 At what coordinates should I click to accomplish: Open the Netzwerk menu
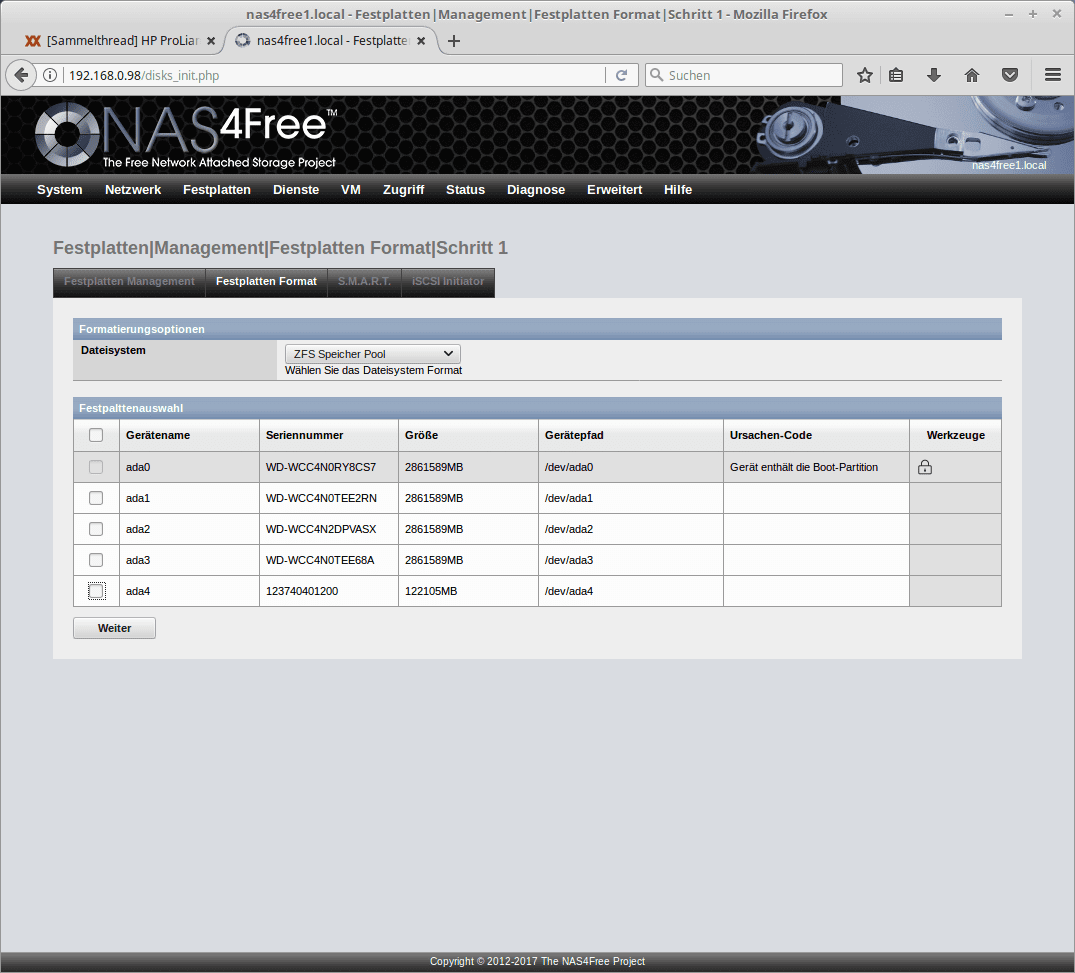point(133,190)
